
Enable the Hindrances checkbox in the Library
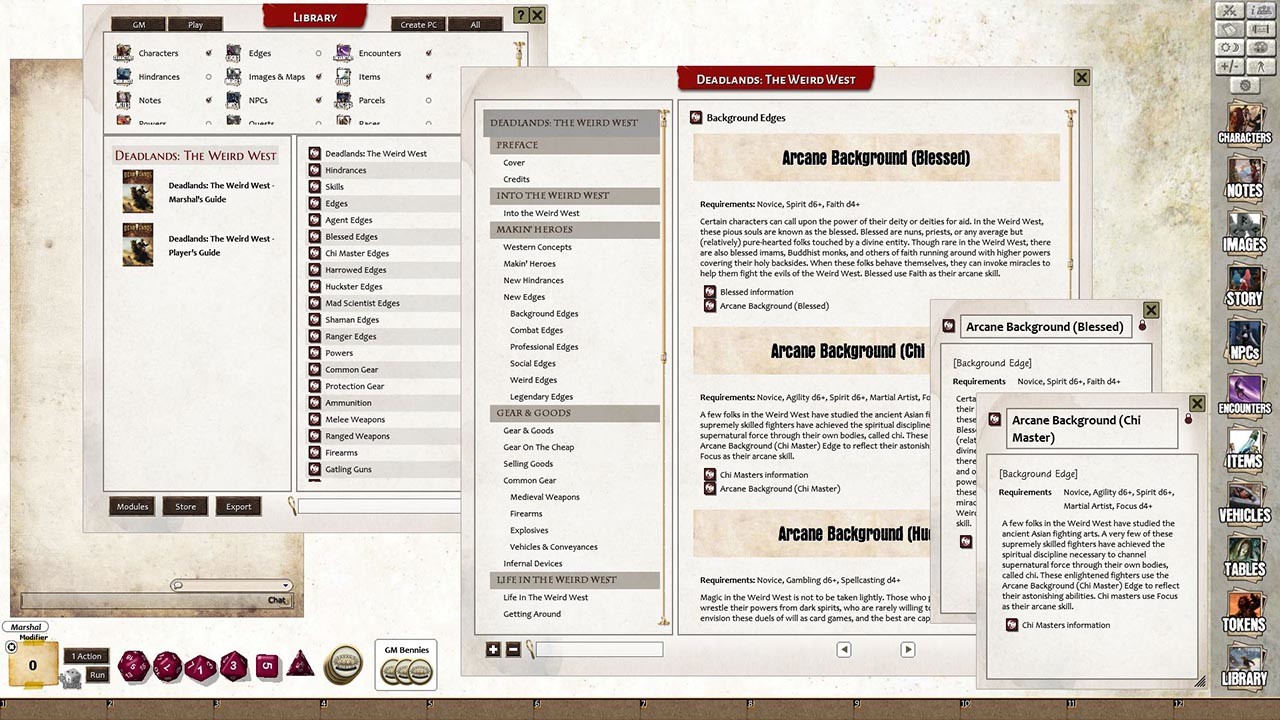pyautogui.click(x=207, y=76)
